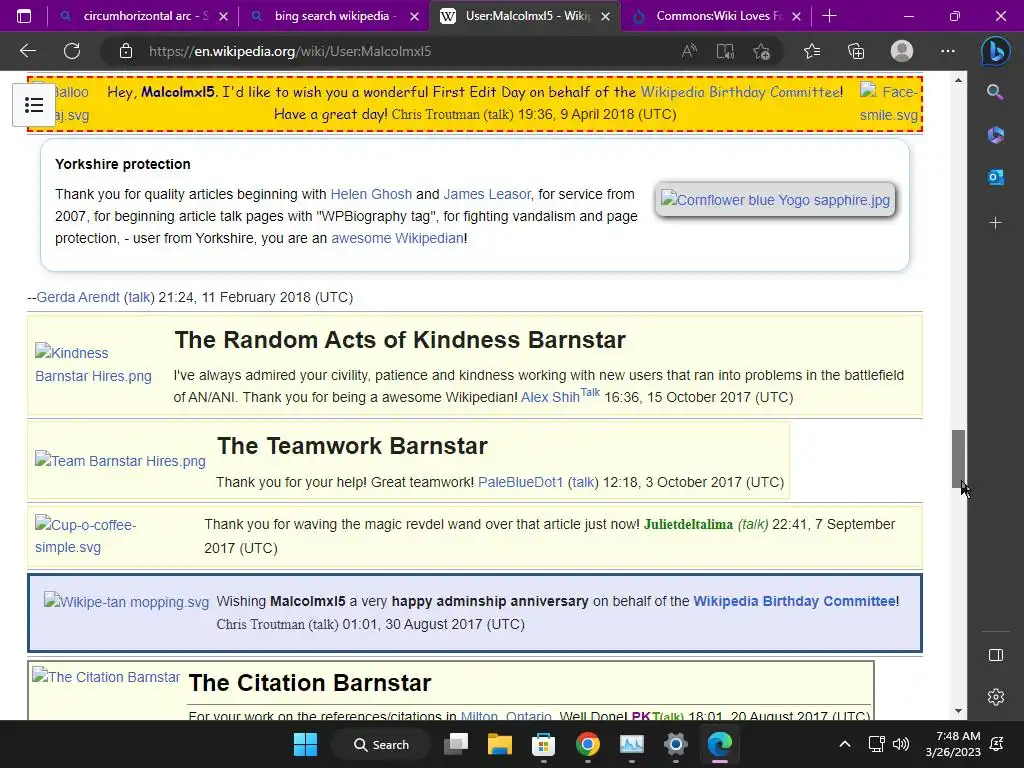Open Julietdeltalima user page link
Image resolution: width=1024 pixels, height=768 pixels.
point(688,524)
